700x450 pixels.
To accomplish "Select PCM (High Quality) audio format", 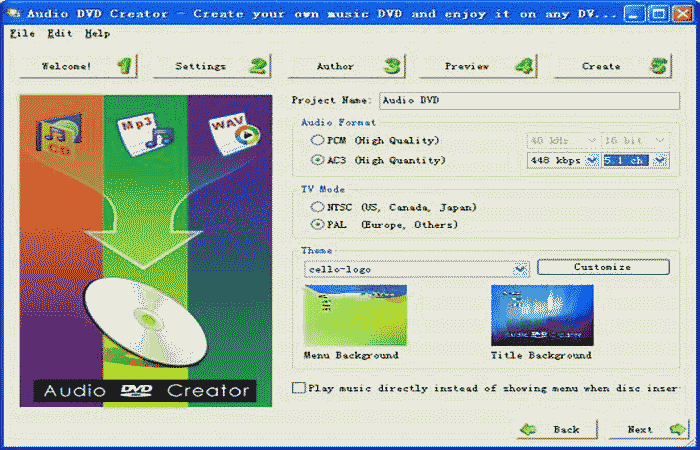I will pyautogui.click(x=318, y=141).
